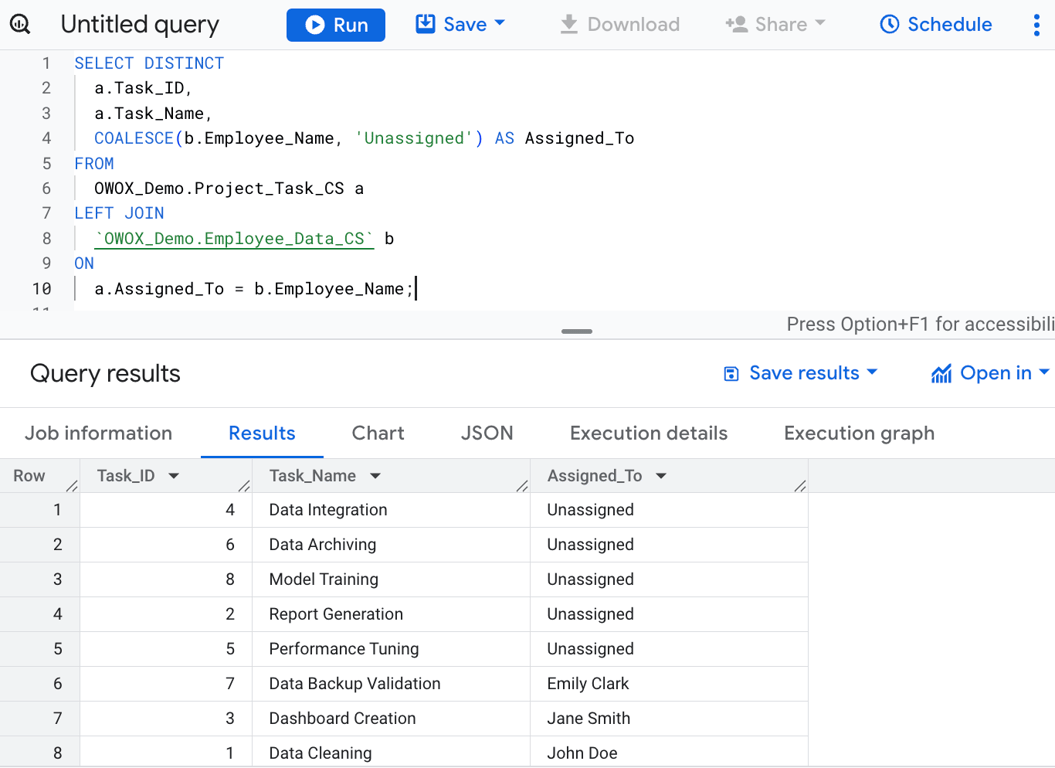Screen dimensions: 1055x768
Task: Click OWOX_Demo.Project_Task_CS on line 6
Action: click(219, 188)
